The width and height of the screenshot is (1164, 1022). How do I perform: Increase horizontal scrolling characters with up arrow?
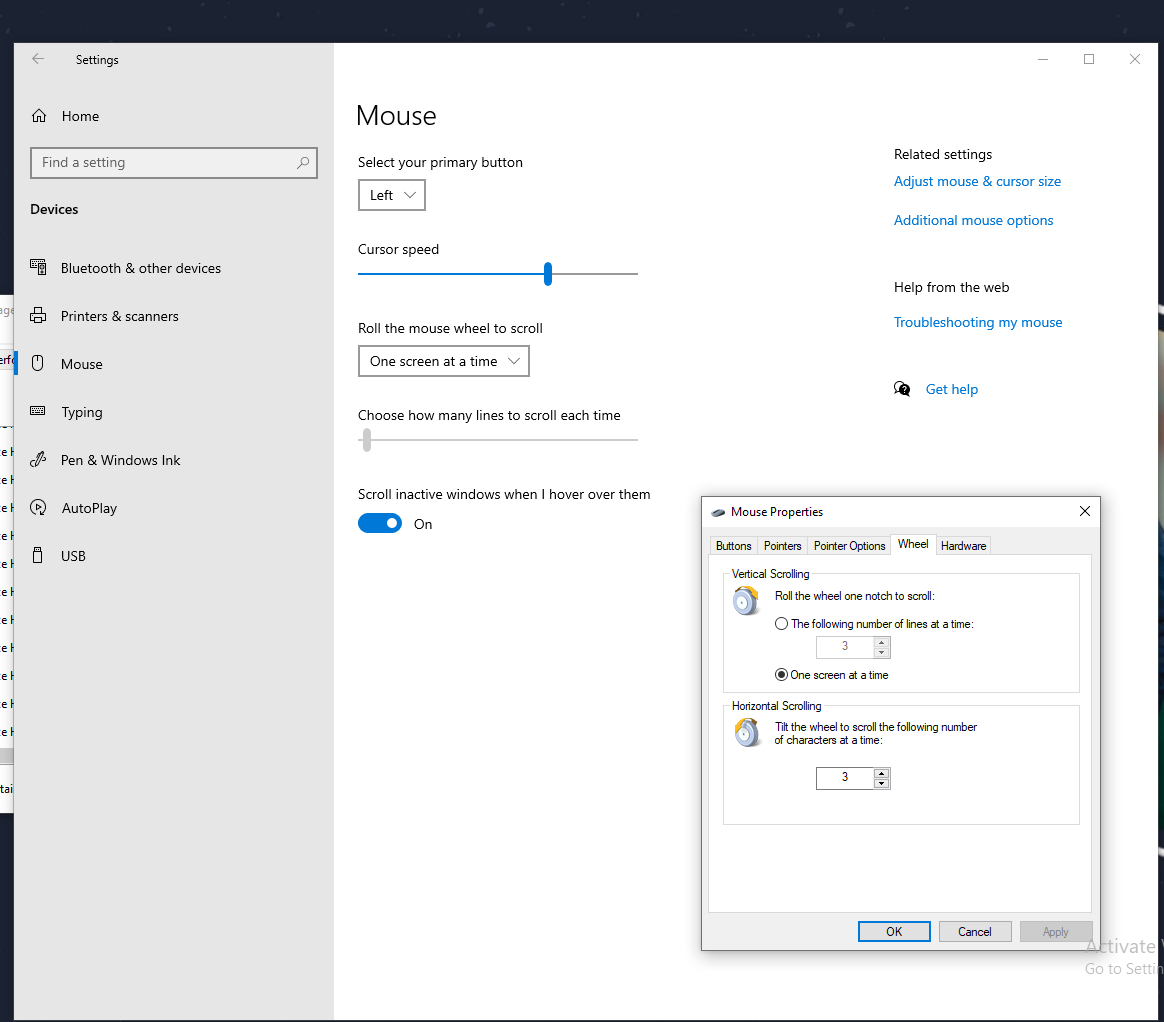(x=881, y=773)
